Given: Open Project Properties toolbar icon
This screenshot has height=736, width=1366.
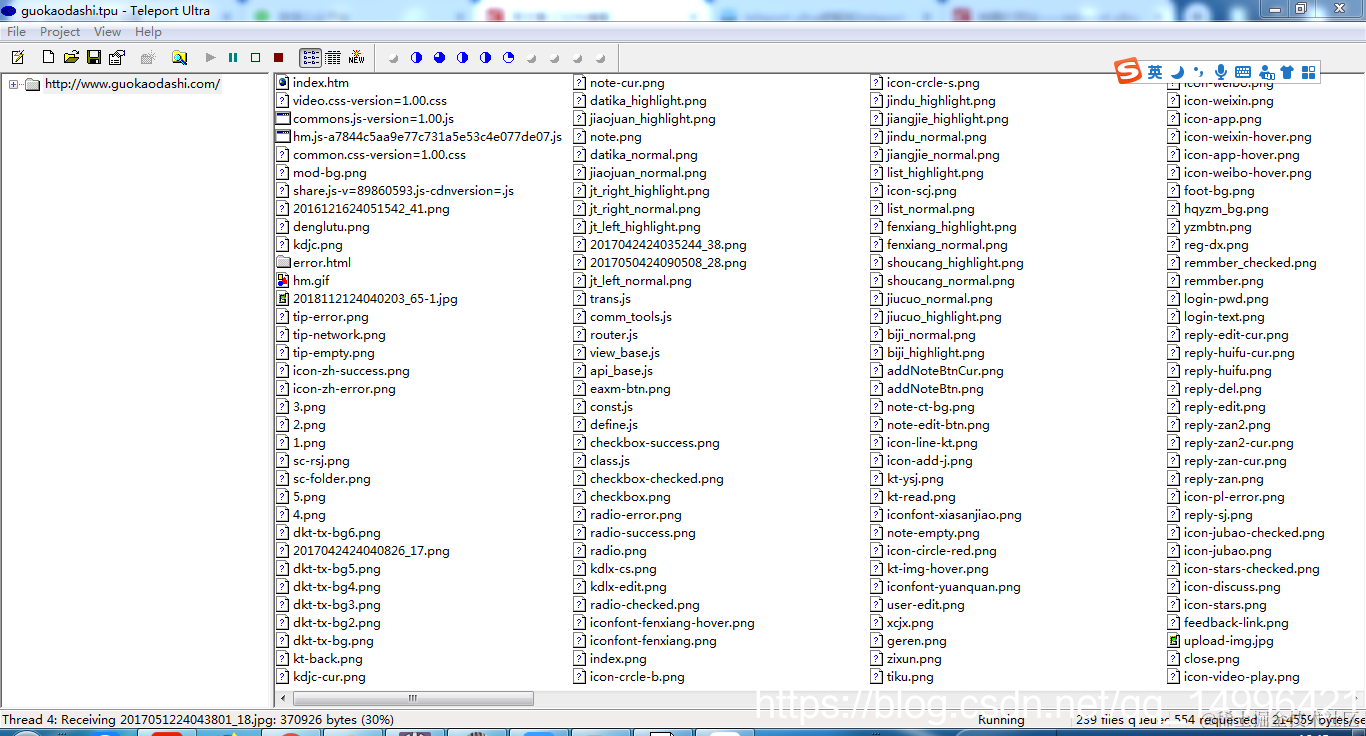Looking at the screenshot, I should (x=117, y=58).
